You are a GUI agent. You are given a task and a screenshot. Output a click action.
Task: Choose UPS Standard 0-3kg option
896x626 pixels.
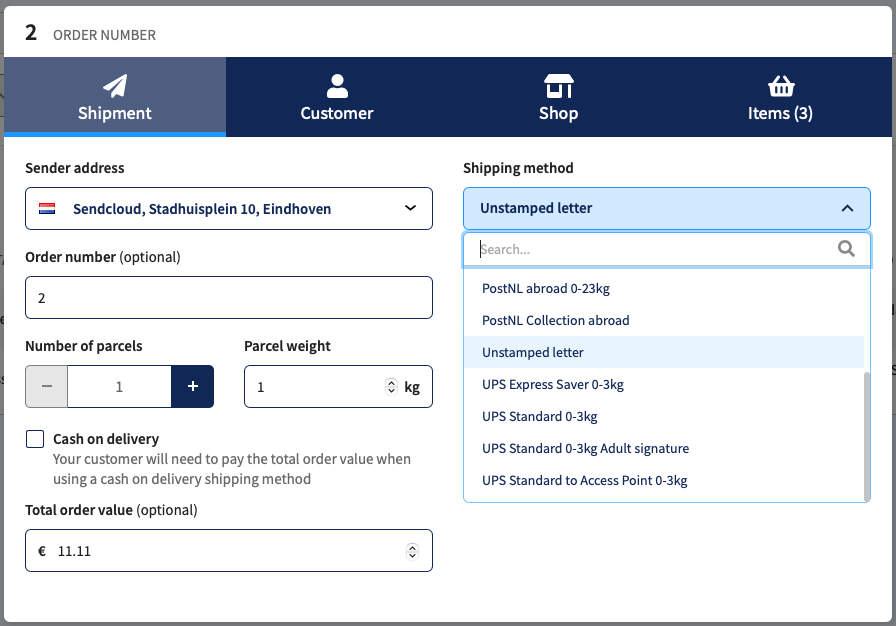tap(664, 416)
